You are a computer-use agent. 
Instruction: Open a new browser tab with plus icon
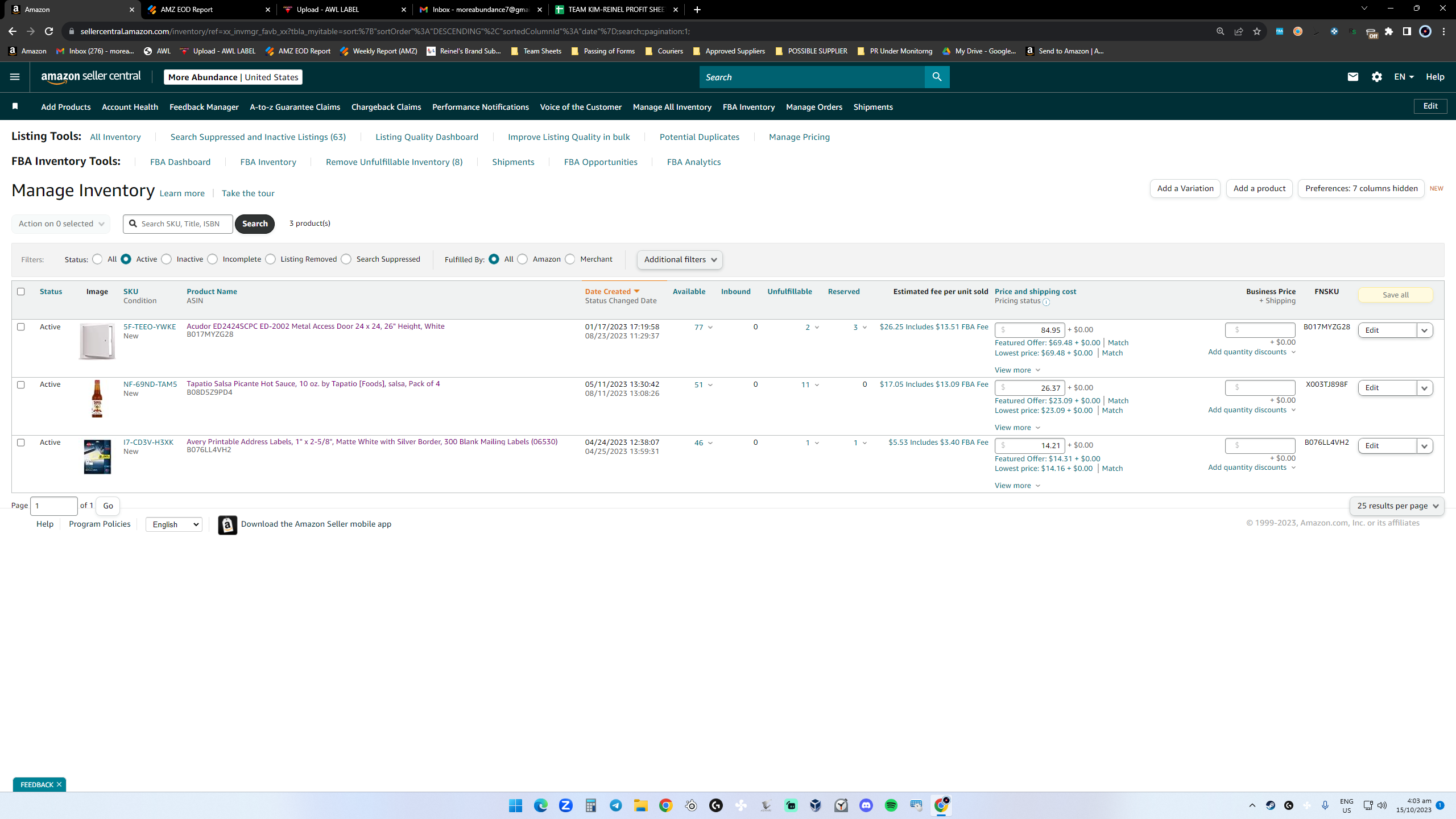pyautogui.click(x=697, y=10)
